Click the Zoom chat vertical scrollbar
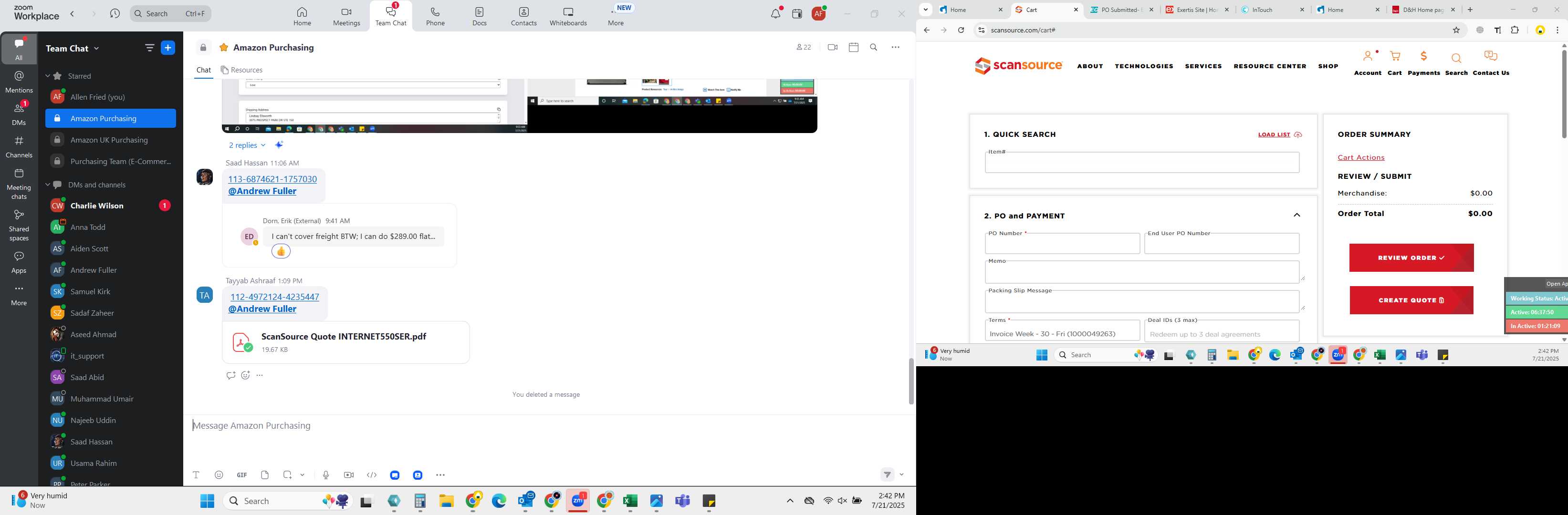The height and width of the screenshot is (515, 1568). tap(910, 381)
